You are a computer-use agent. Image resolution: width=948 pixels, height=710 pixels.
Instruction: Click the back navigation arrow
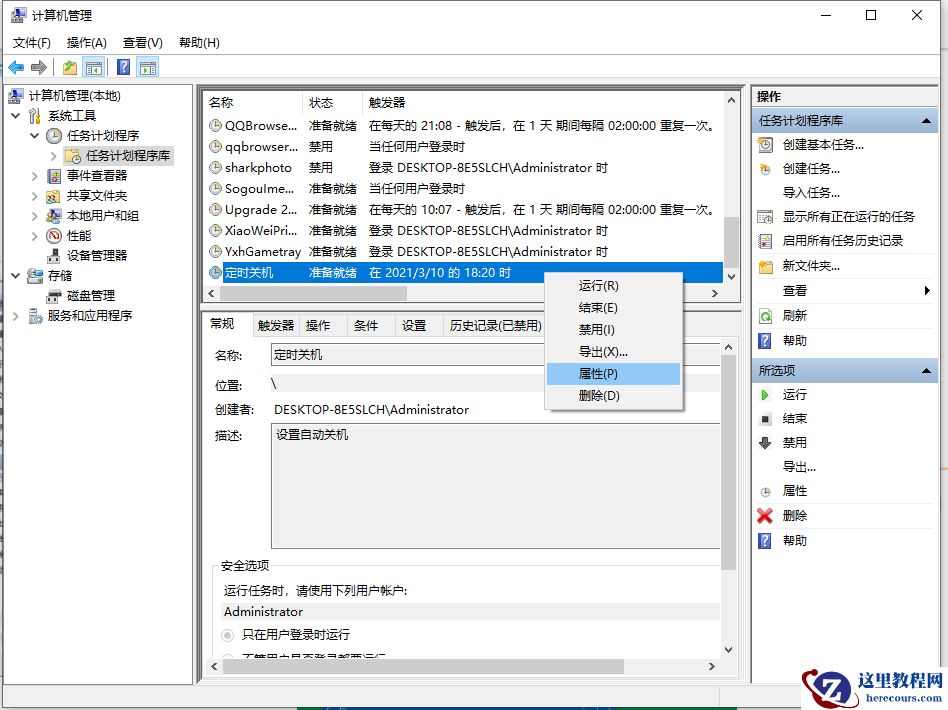16,67
